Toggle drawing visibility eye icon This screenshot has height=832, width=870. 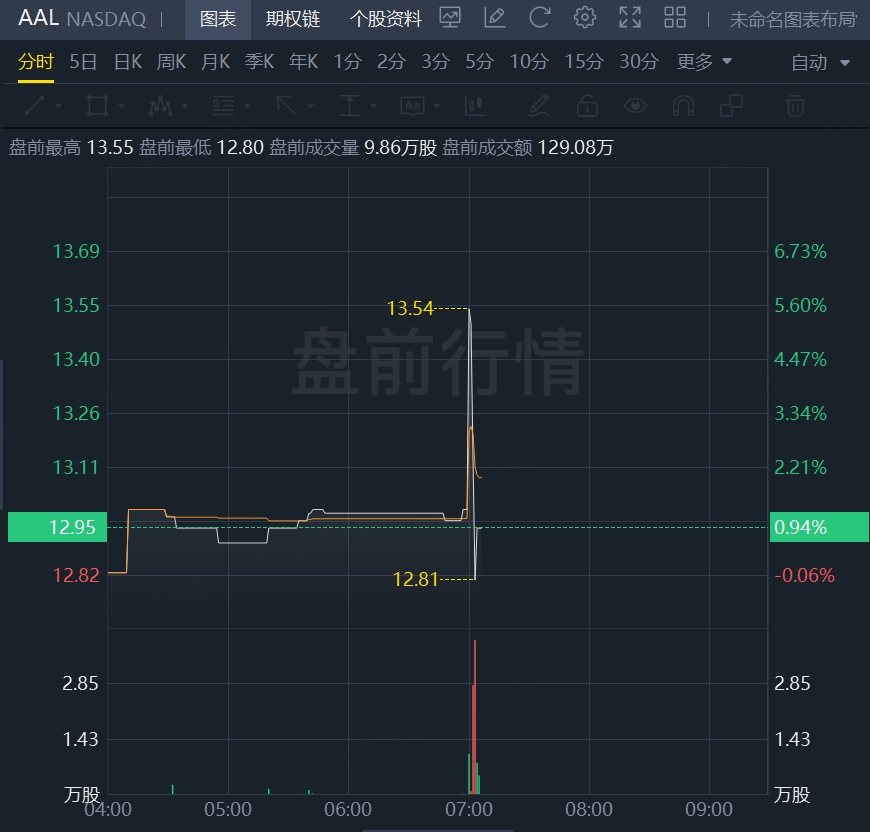point(635,105)
